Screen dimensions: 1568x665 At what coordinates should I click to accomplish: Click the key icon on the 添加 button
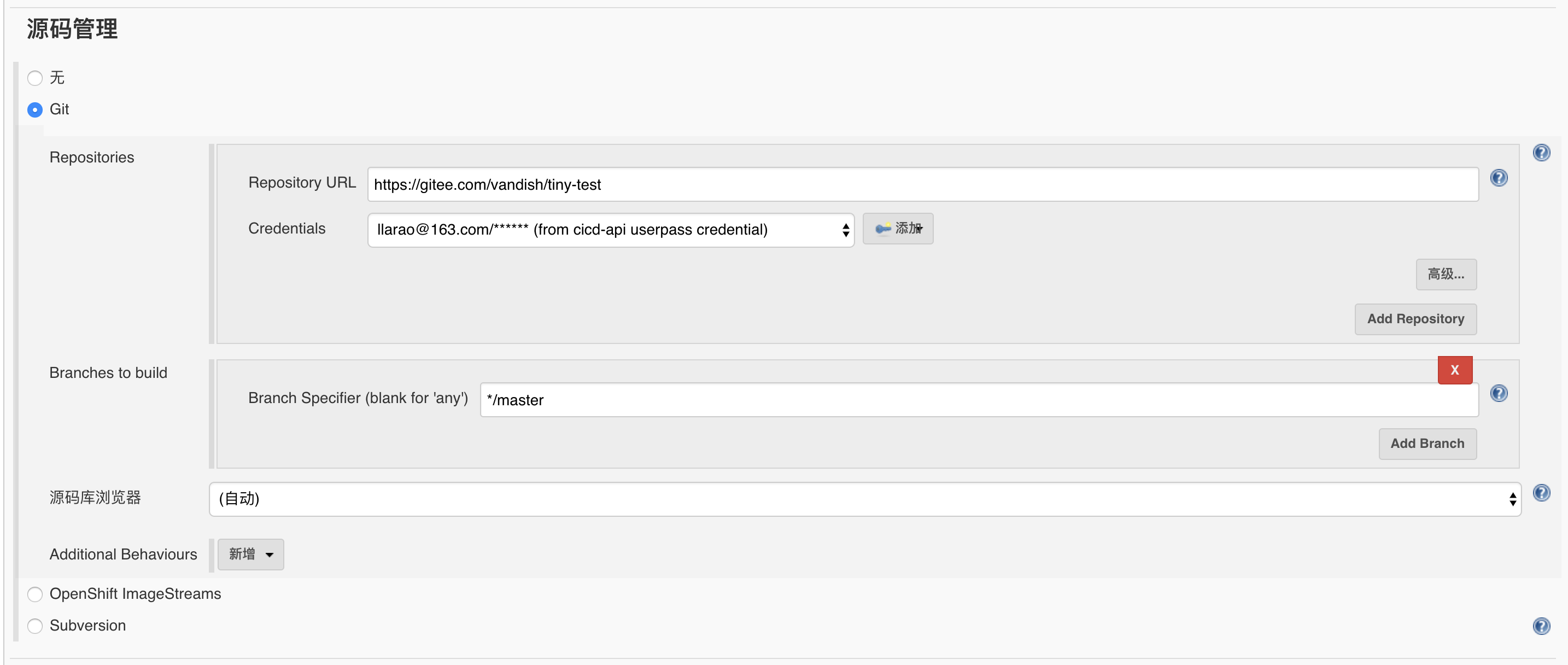(882, 229)
